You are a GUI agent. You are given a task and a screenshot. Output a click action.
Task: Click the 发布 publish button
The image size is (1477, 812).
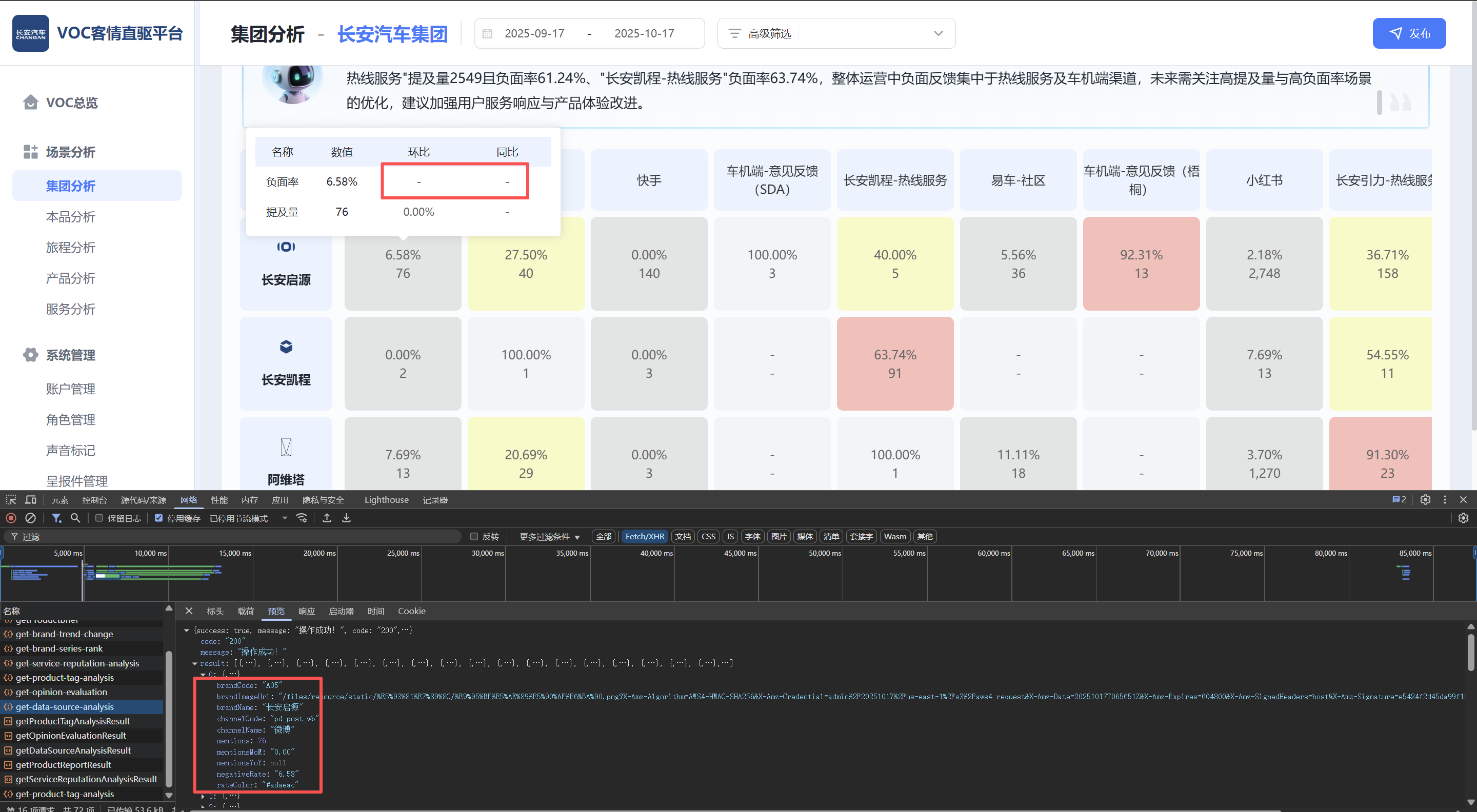(1408, 33)
